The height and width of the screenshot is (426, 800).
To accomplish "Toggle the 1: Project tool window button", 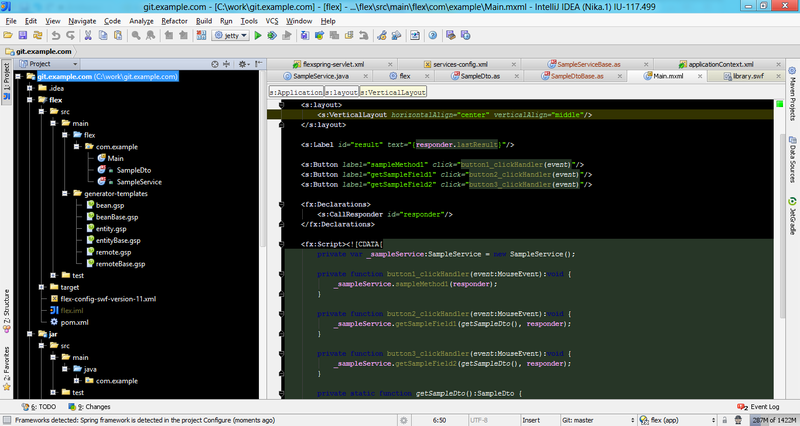I will point(7,82).
